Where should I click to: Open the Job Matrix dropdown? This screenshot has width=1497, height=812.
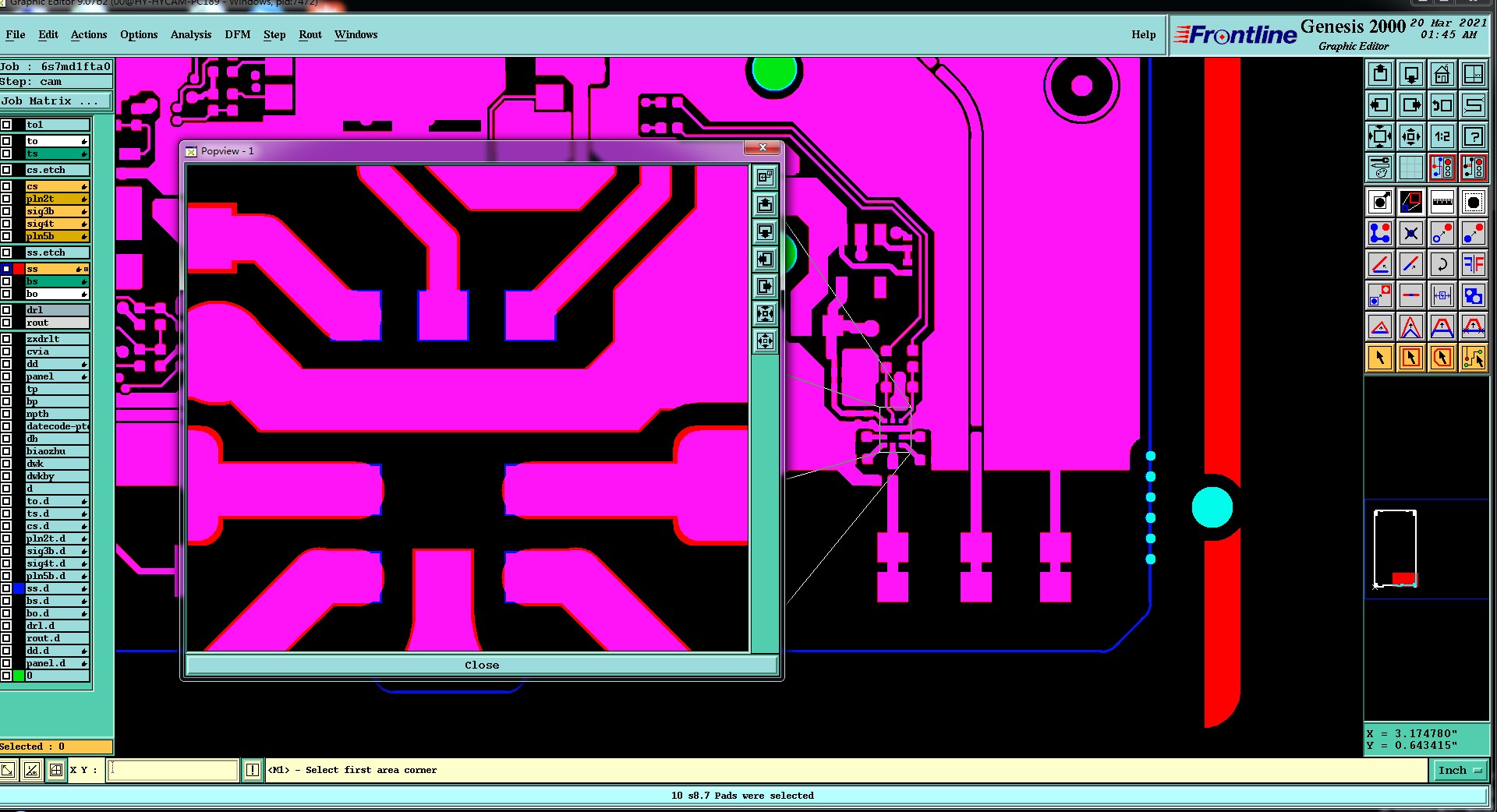[55, 101]
